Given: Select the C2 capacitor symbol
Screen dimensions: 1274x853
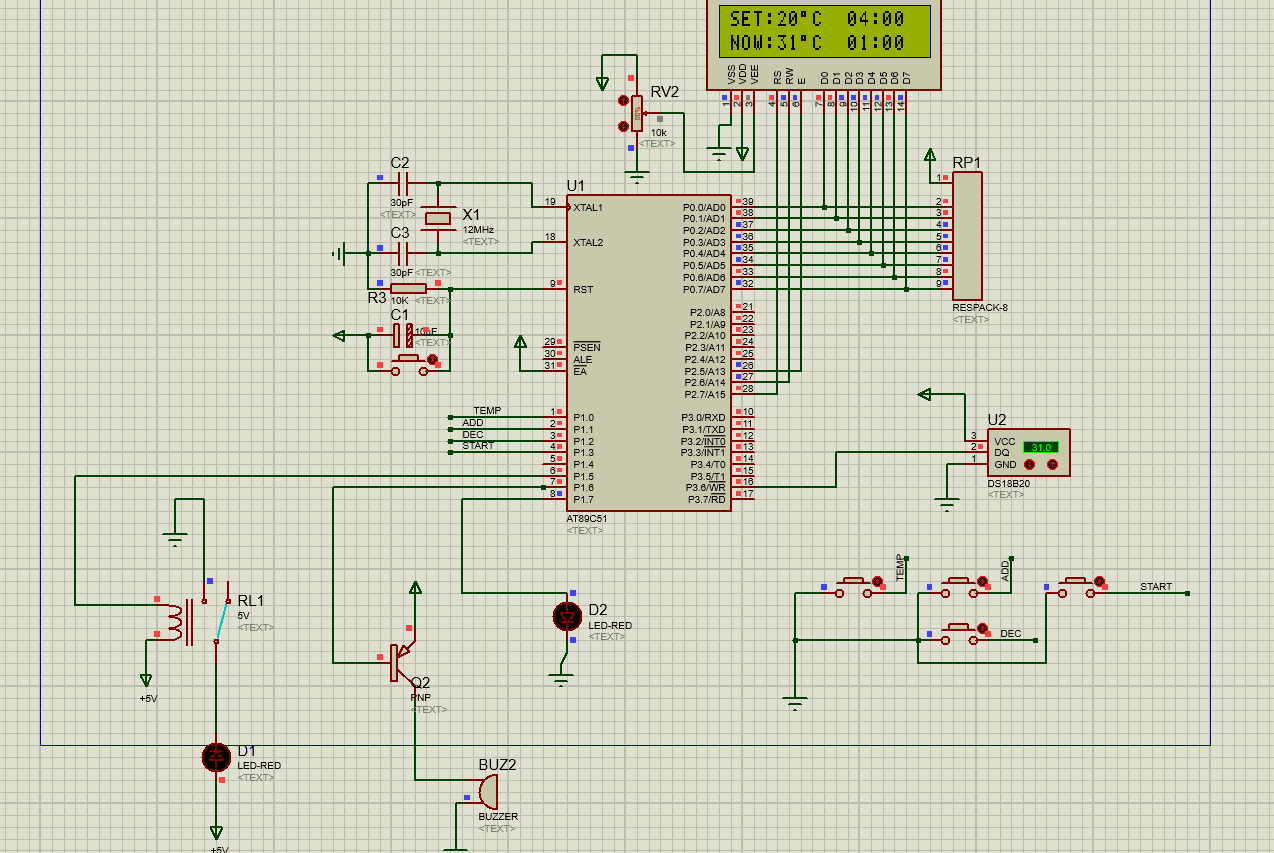Looking at the screenshot, I should coord(404,184).
